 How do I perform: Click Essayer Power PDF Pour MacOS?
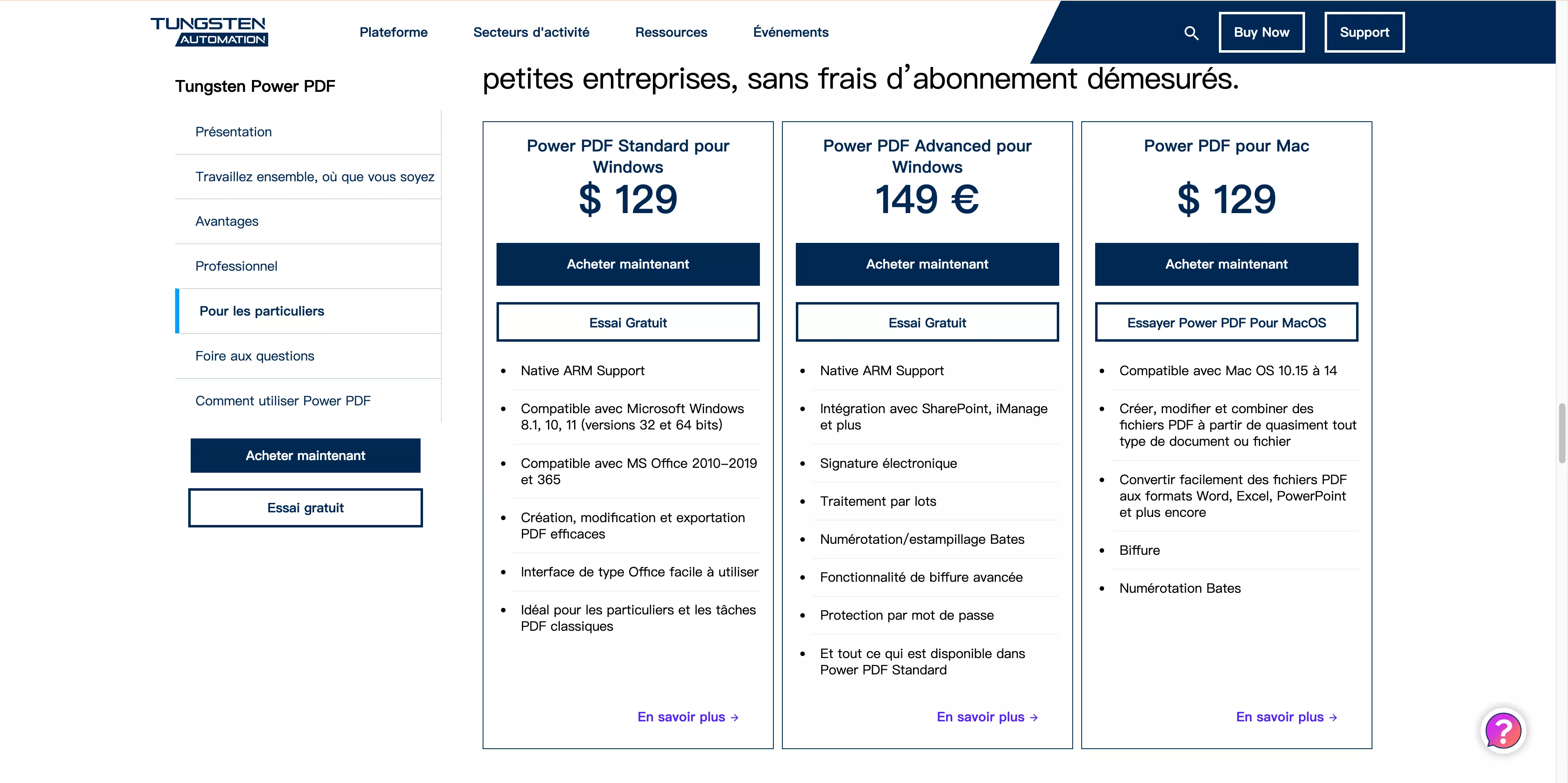pyautogui.click(x=1226, y=323)
